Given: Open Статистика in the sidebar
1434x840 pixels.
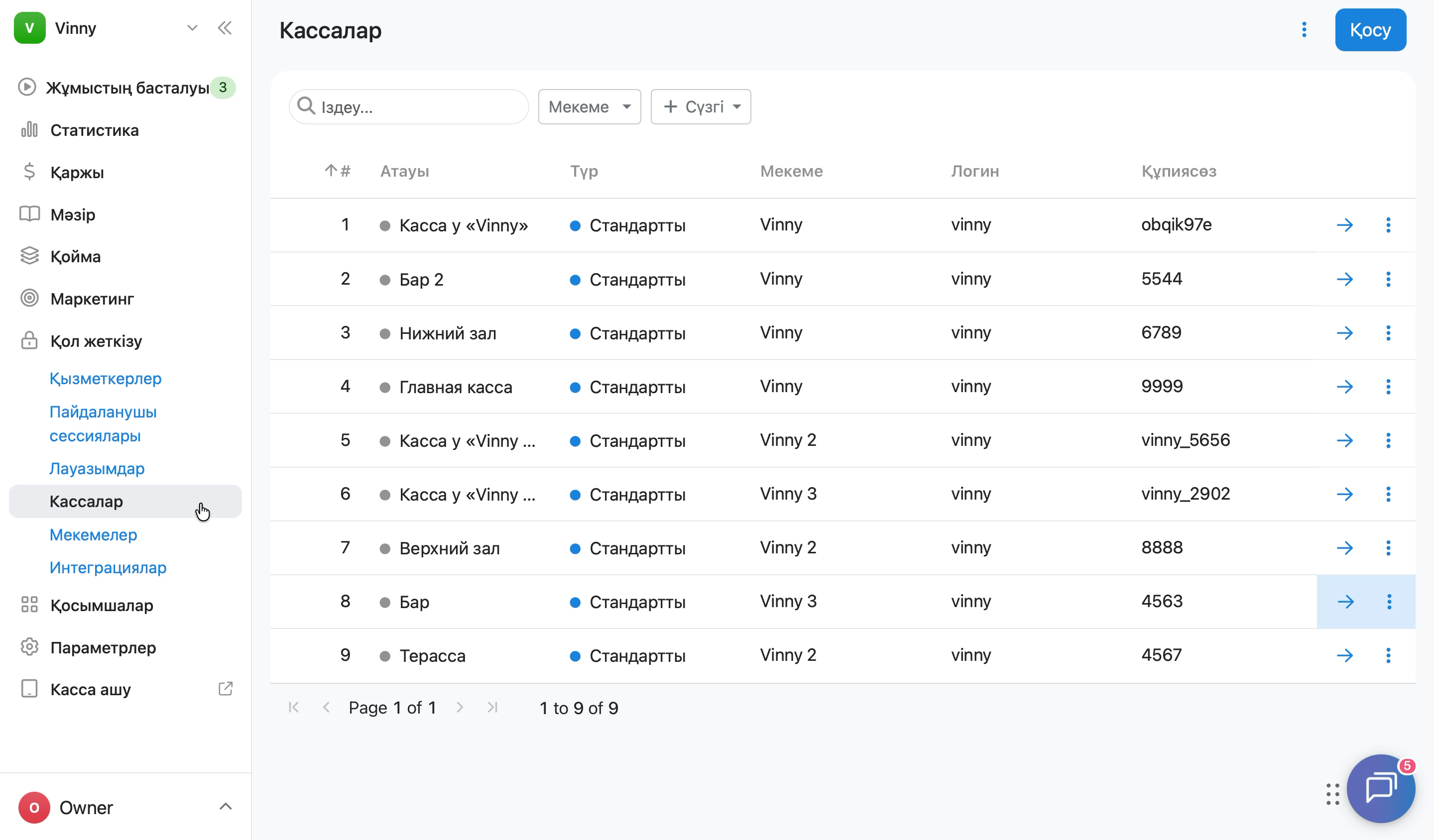Looking at the screenshot, I should coord(95,130).
